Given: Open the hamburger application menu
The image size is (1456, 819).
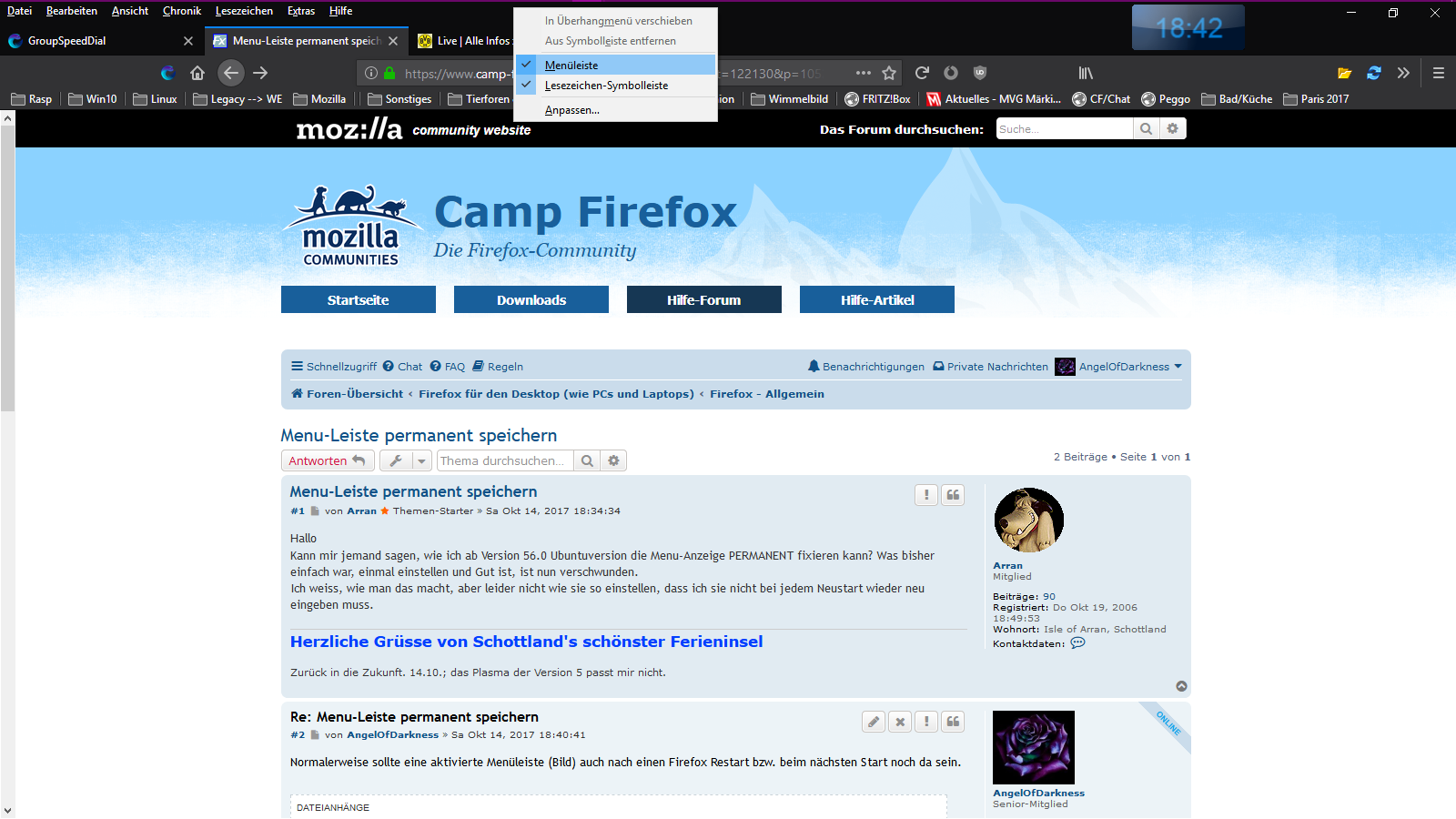Looking at the screenshot, I should (1439, 73).
